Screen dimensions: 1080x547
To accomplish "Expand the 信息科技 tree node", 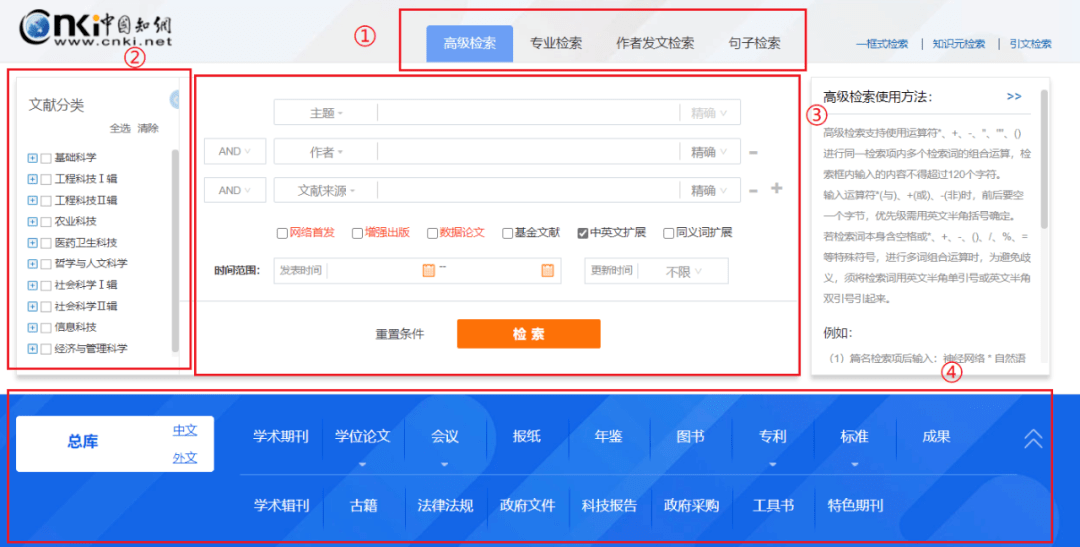I will [x=32, y=328].
